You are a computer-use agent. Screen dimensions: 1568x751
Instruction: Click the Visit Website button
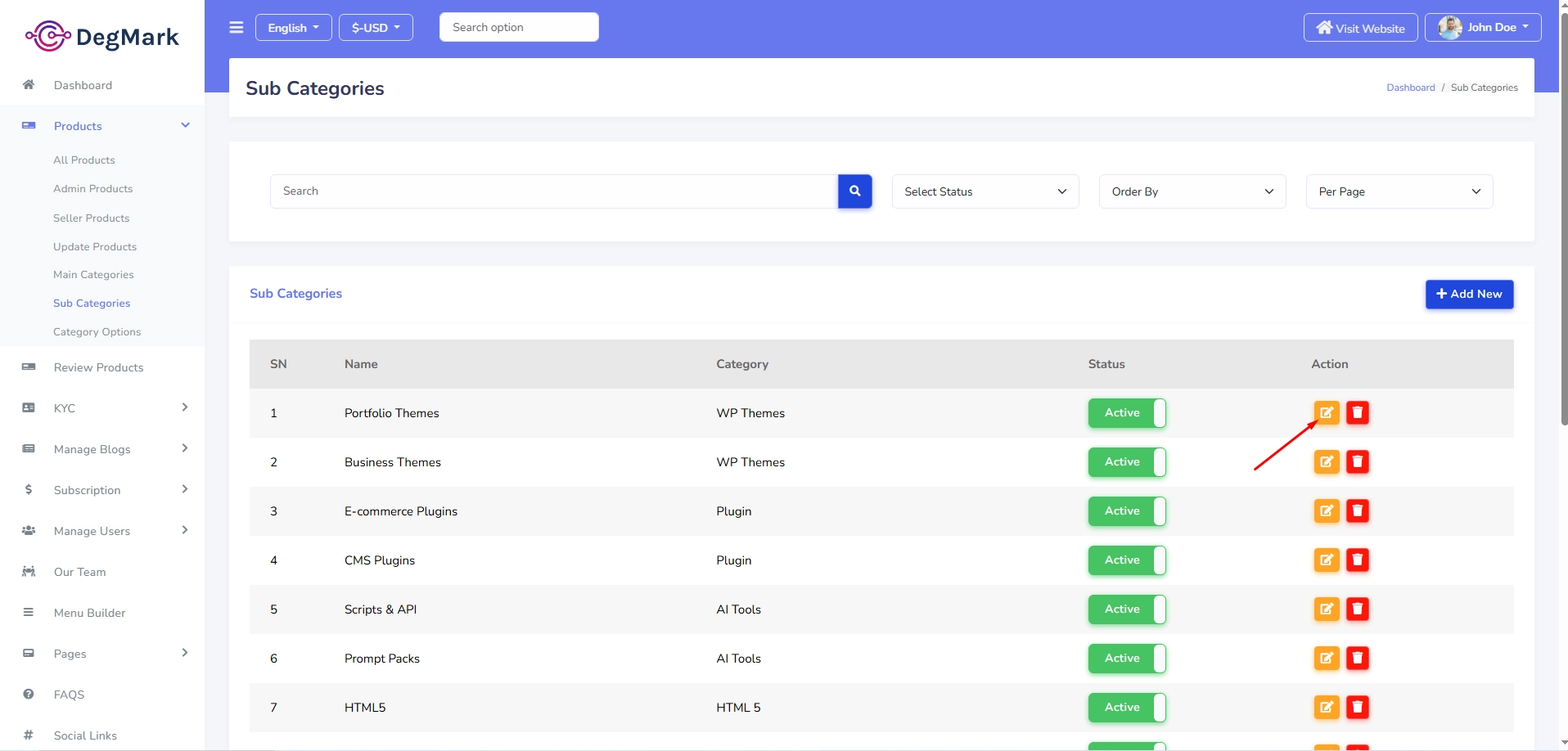click(x=1360, y=27)
